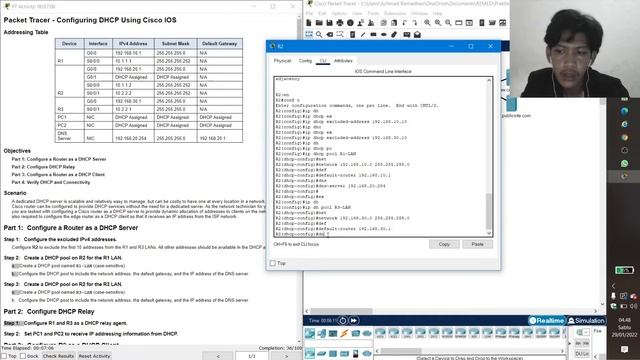
Task: Open the CLI tab of R2
Action: tap(322, 60)
